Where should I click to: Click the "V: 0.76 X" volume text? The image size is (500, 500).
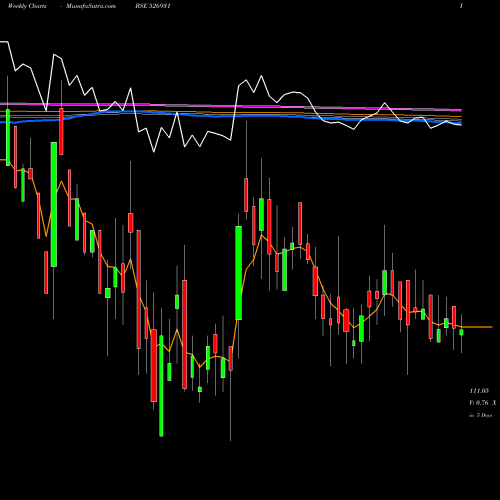(x=483, y=403)
